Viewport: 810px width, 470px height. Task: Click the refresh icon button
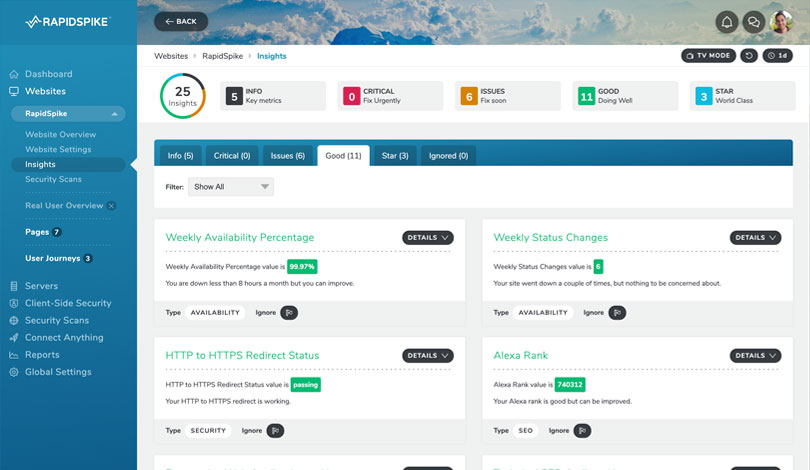(x=749, y=56)
